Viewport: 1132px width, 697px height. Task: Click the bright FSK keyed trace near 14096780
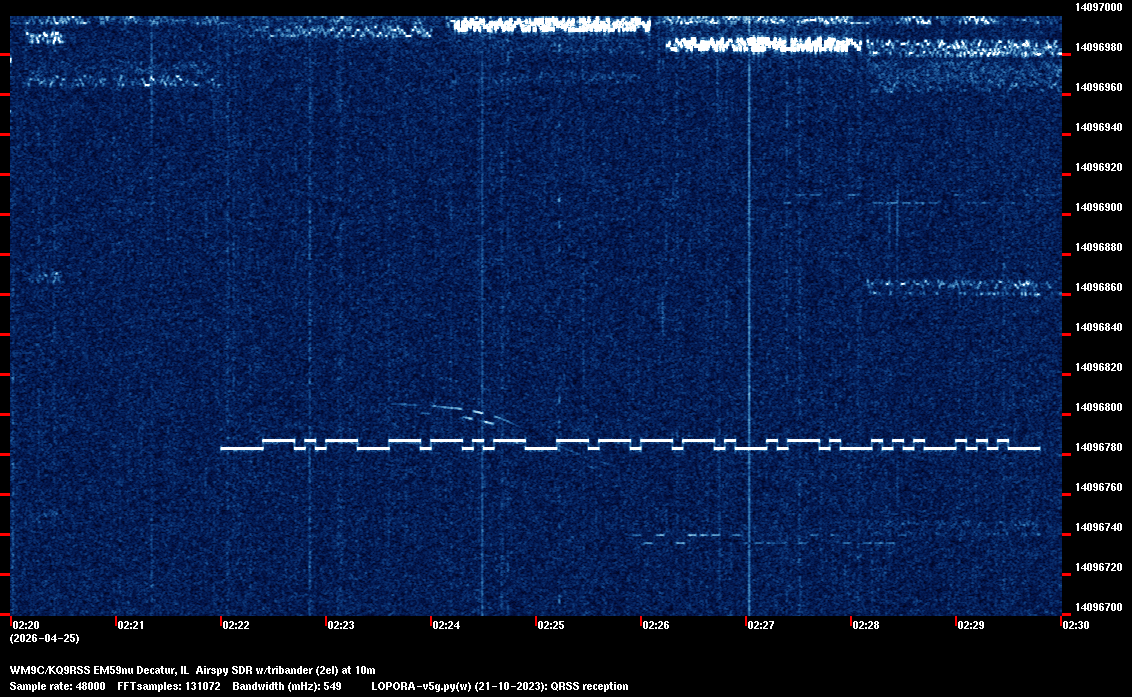pos(630,444)
